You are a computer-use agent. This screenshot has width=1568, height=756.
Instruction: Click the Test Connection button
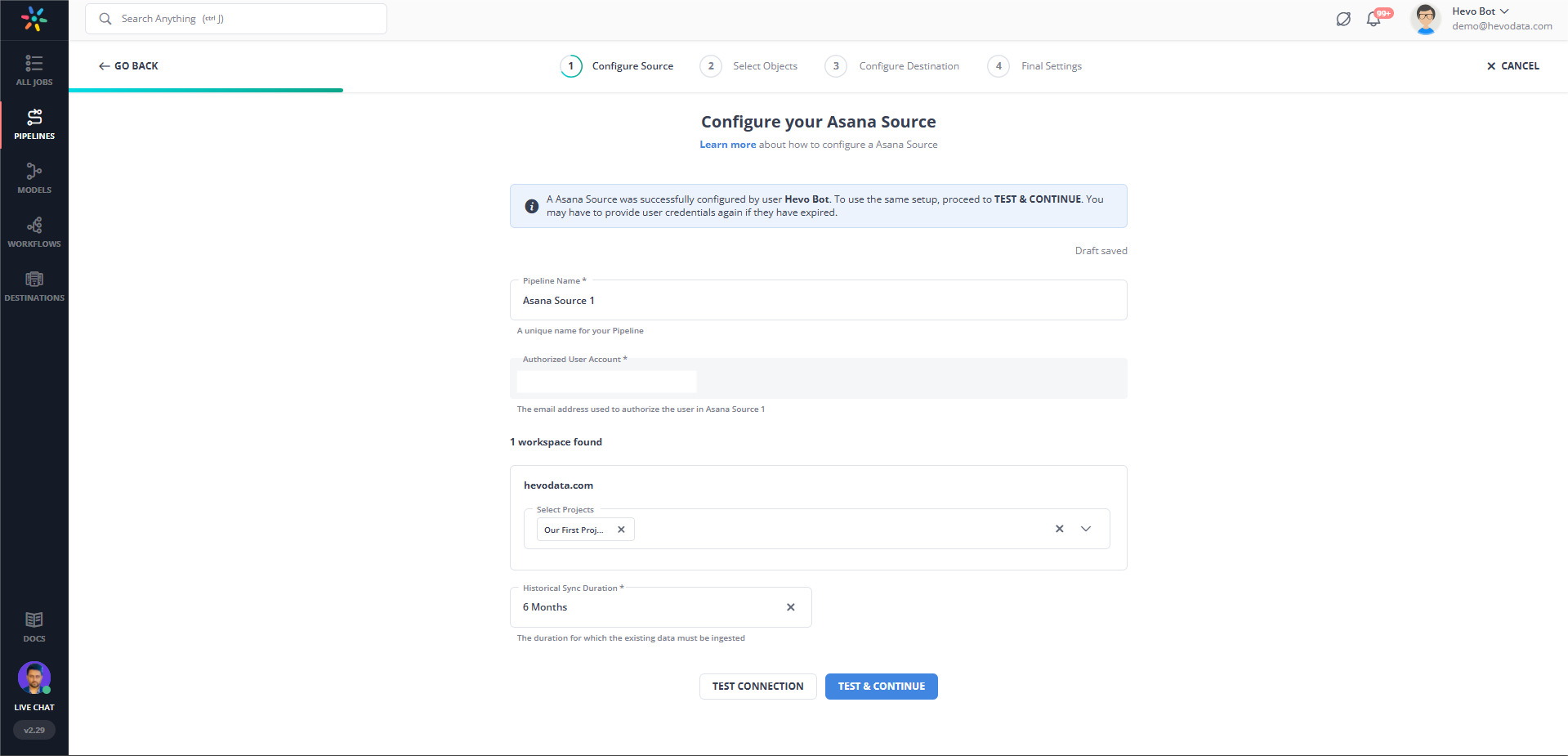click(758, 687)
